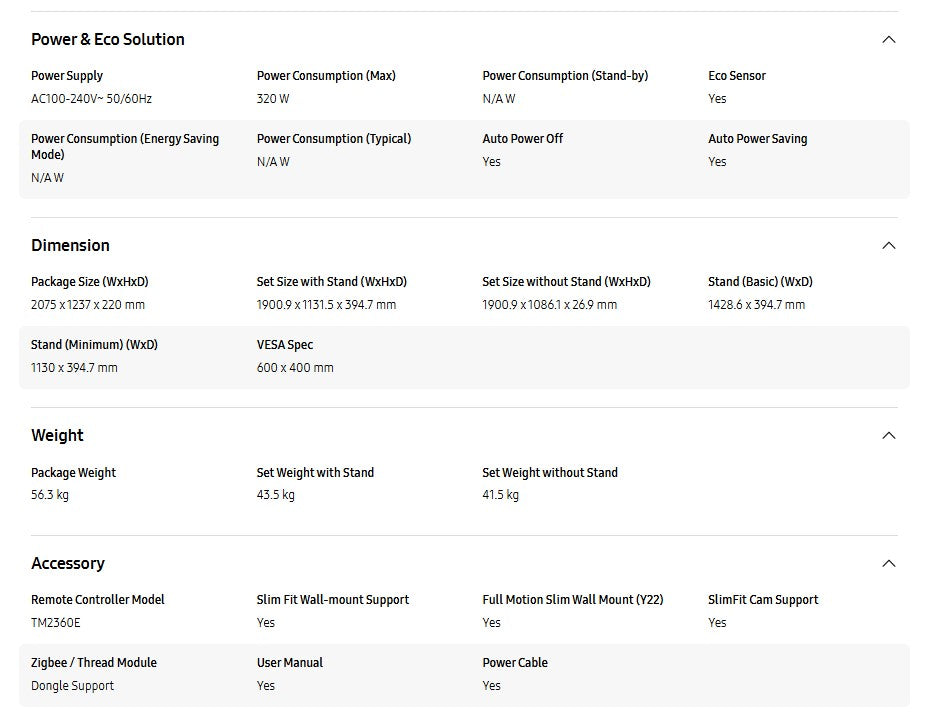Collapse the Accessory section chevron
Image resolution: width=931 pixels, height=714 pixels.
(888, 564)
